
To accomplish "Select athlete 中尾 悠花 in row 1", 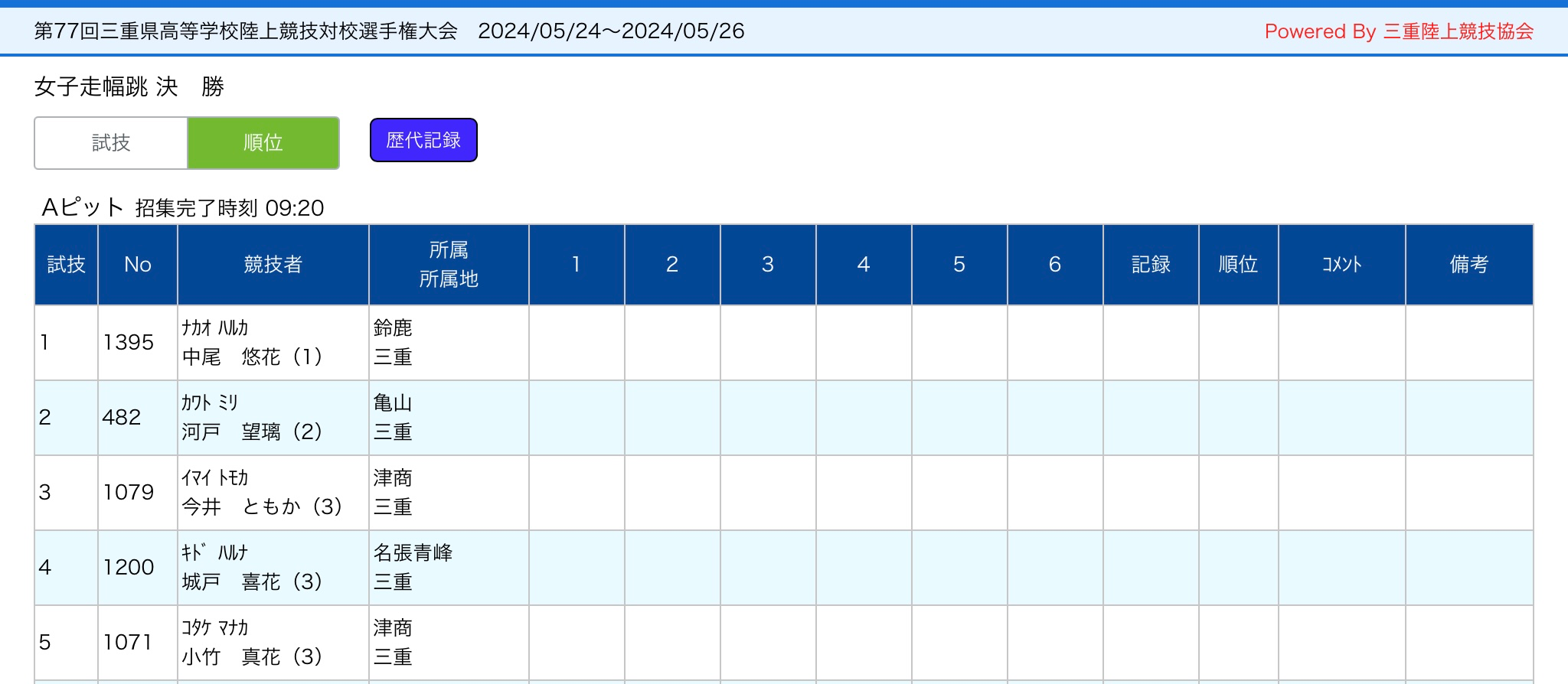I will click(252, 357).
